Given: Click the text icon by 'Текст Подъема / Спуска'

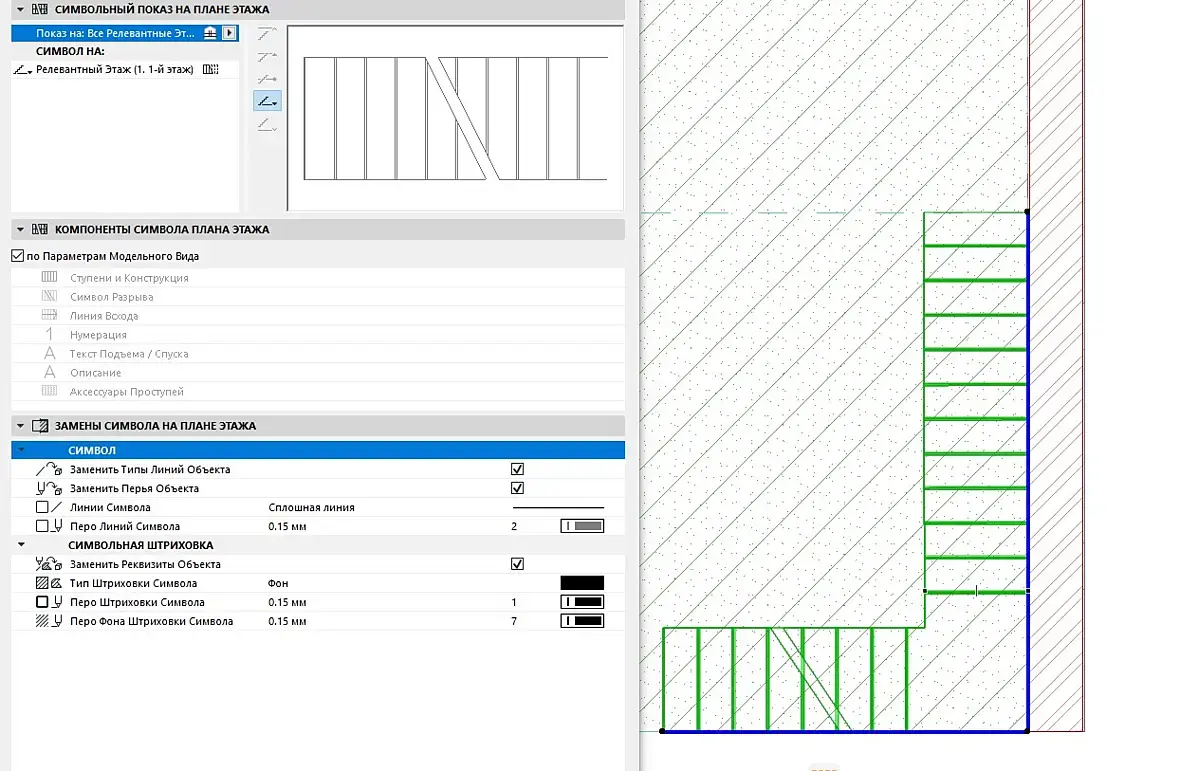Looking at the screenshot, I should (x=49, y=353).
